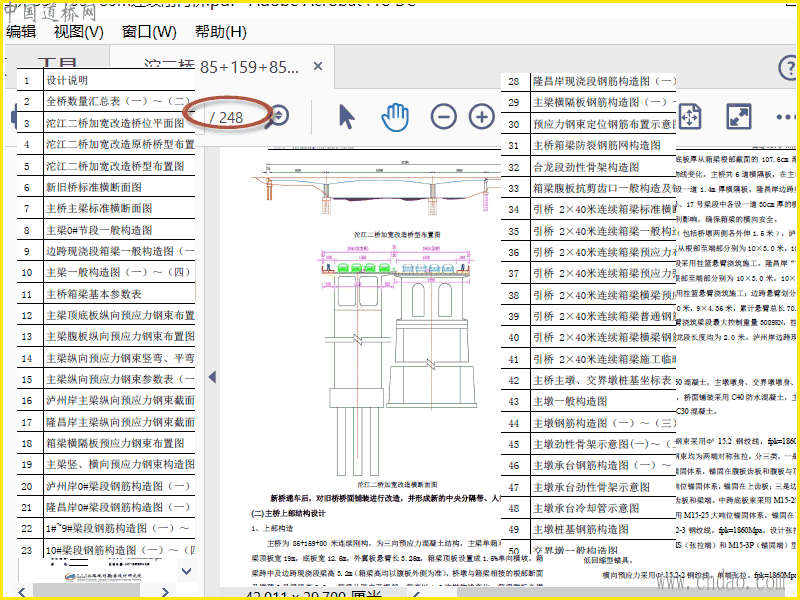The height and width of the screenshot is (600, 800).
Task: Click thumbnail panel right scroll arrow
Action: point(164,592)
